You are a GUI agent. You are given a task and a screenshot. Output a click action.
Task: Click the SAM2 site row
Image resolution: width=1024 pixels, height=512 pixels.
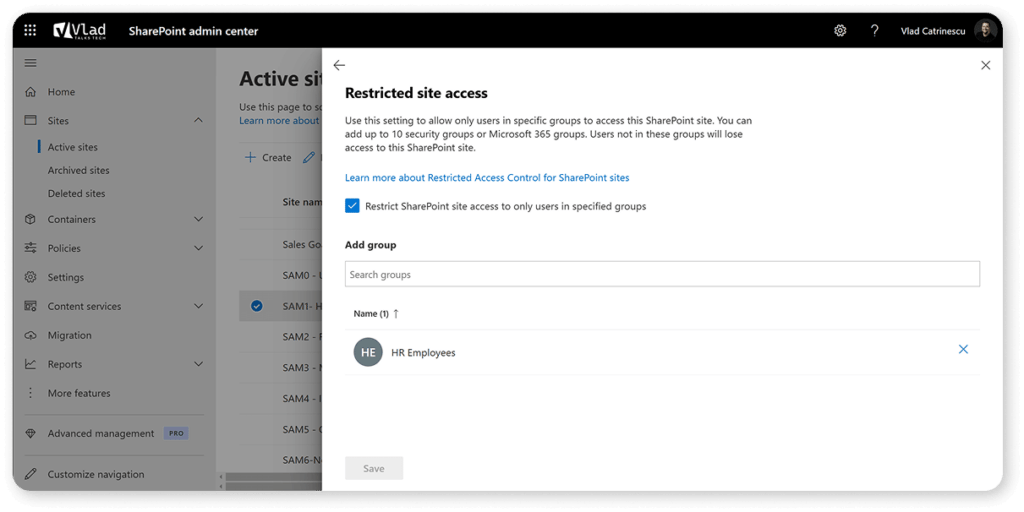point(281,337)
